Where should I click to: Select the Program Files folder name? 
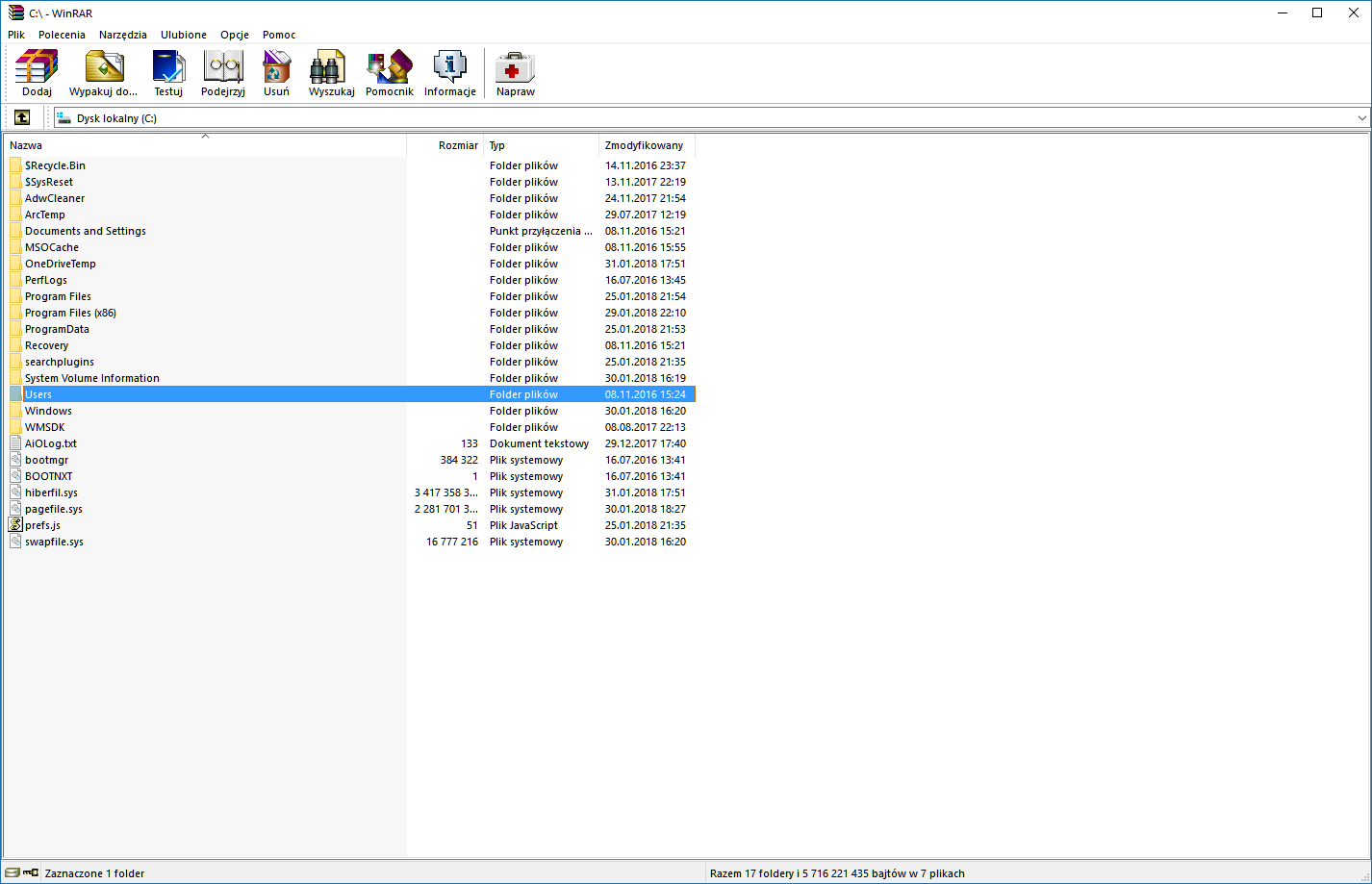click(x=58, y=296)
